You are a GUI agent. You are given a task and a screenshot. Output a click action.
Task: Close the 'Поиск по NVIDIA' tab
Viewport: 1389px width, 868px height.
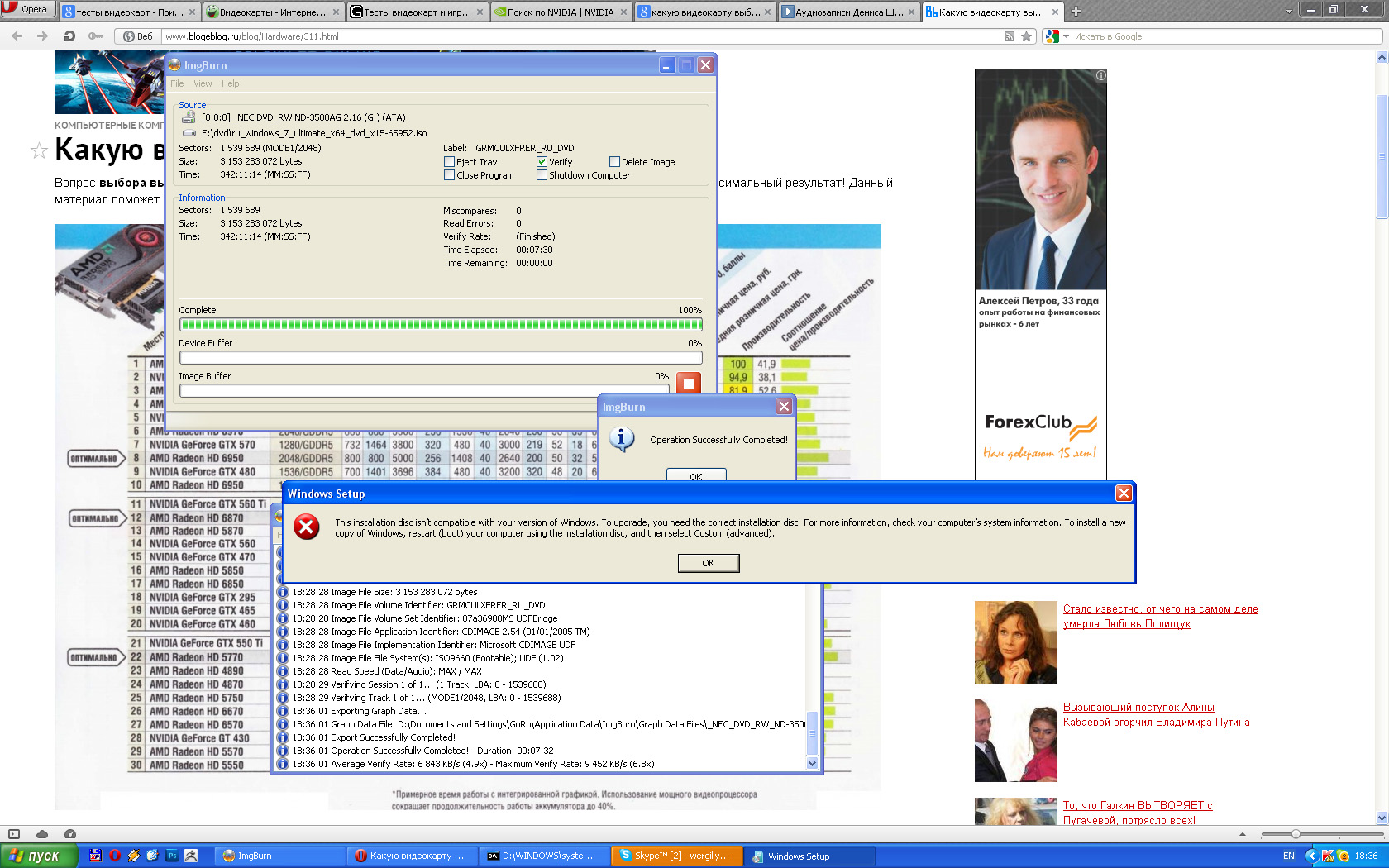click(x=623, y=12)
